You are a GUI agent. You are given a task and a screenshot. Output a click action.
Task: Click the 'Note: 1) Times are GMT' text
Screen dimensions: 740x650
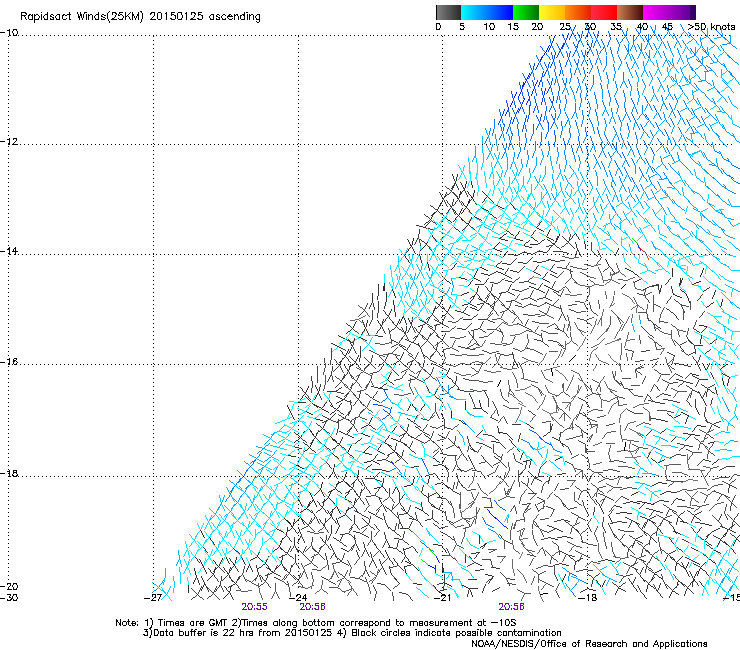point(172,623)
